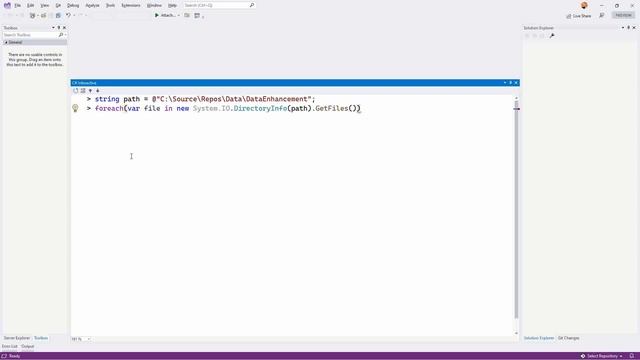This screenshot has width=640, height=360.
Task: Open the Help menu
Action: pyautogui.click(x=172, y=5)
